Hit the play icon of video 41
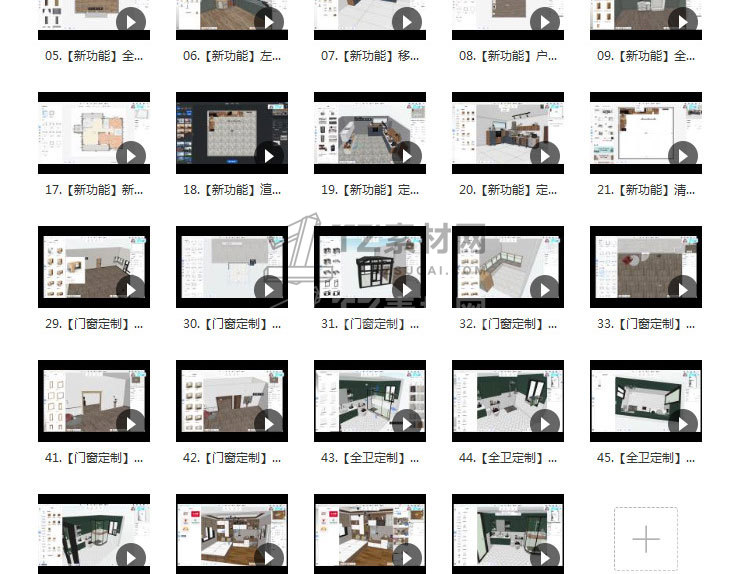 (131, 423)
